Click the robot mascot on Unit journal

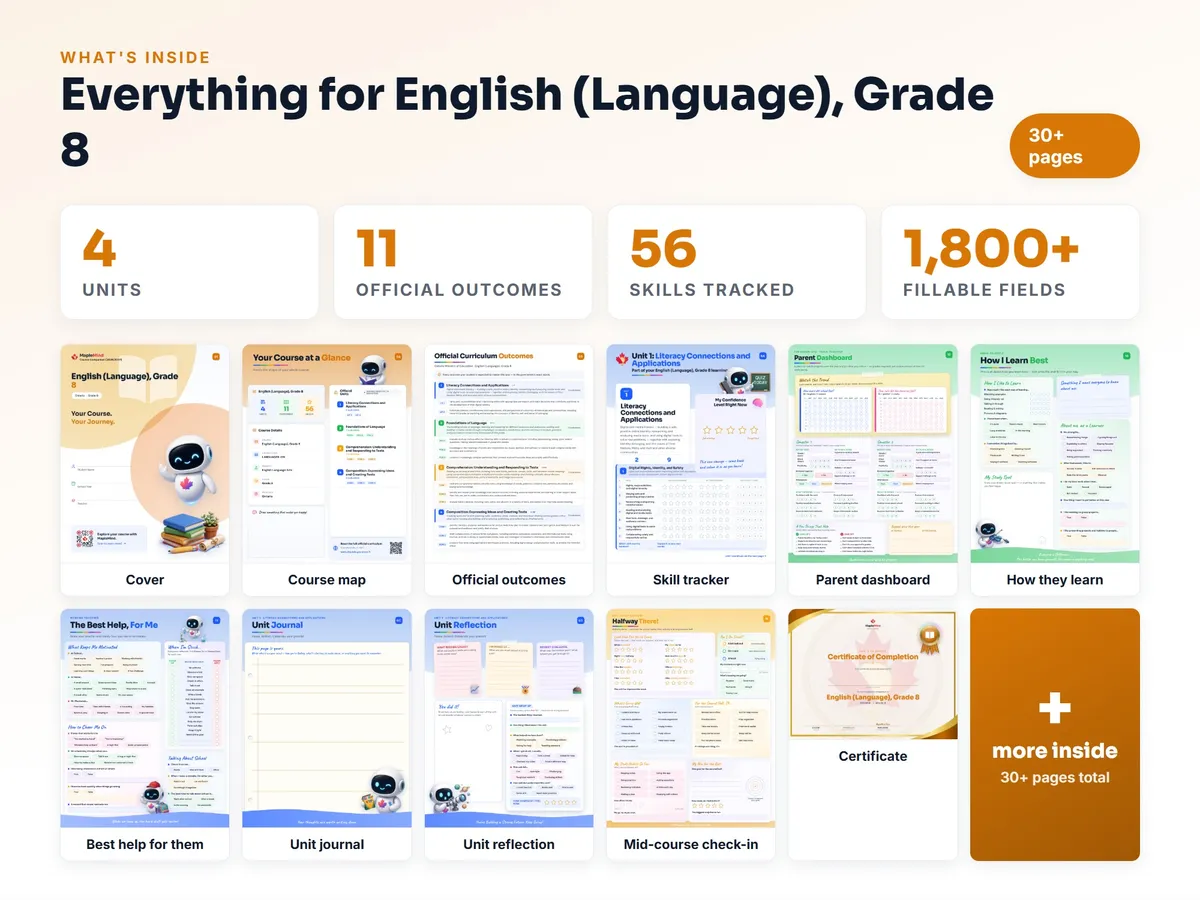384,789
